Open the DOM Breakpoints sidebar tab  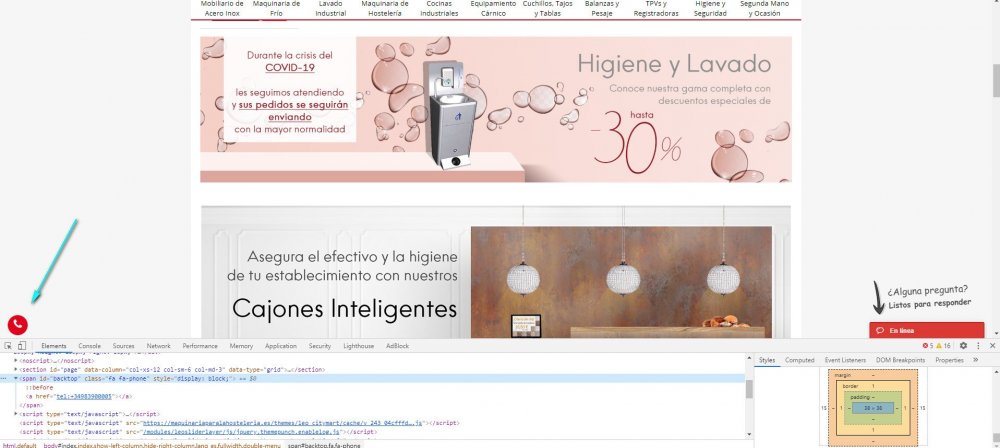(901, 360)
